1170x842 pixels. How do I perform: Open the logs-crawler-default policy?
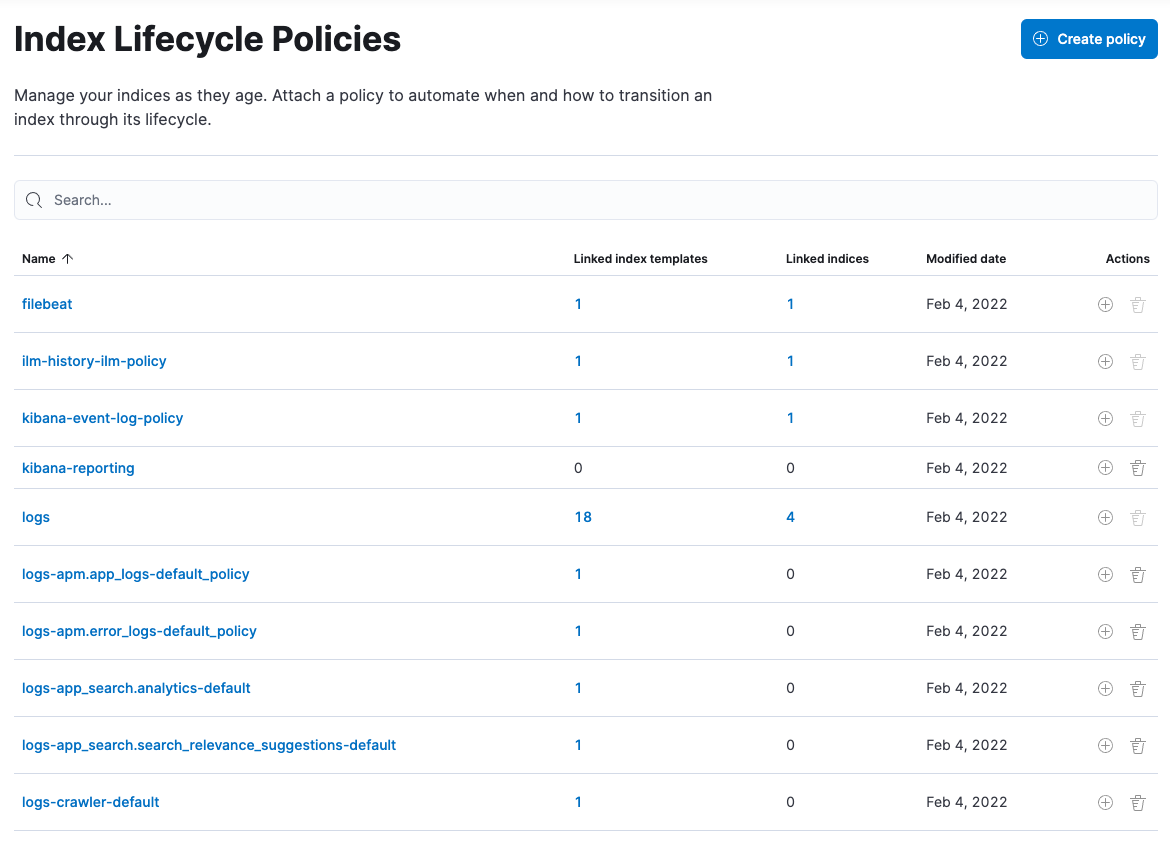90,802
